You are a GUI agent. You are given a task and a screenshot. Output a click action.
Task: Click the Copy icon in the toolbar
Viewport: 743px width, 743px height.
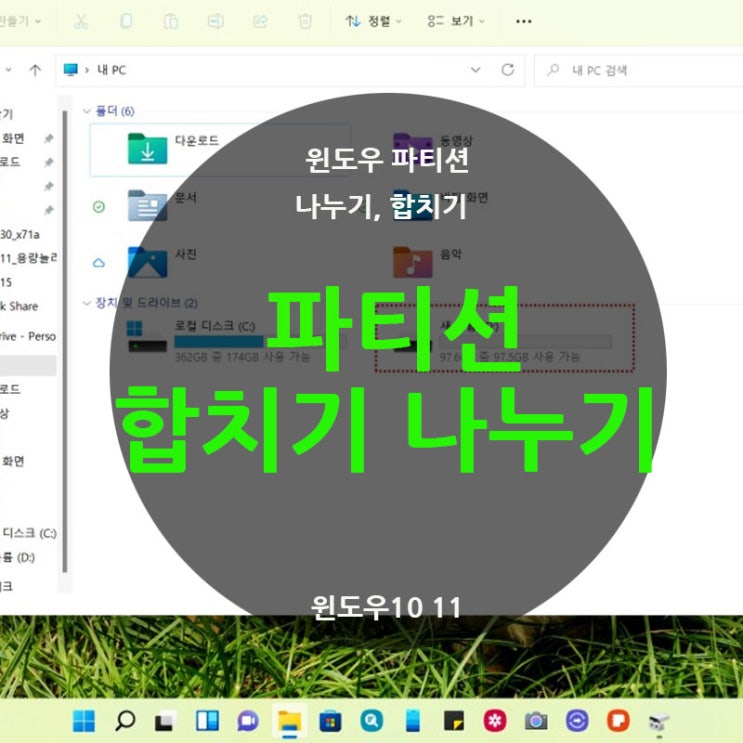[126, 21]
